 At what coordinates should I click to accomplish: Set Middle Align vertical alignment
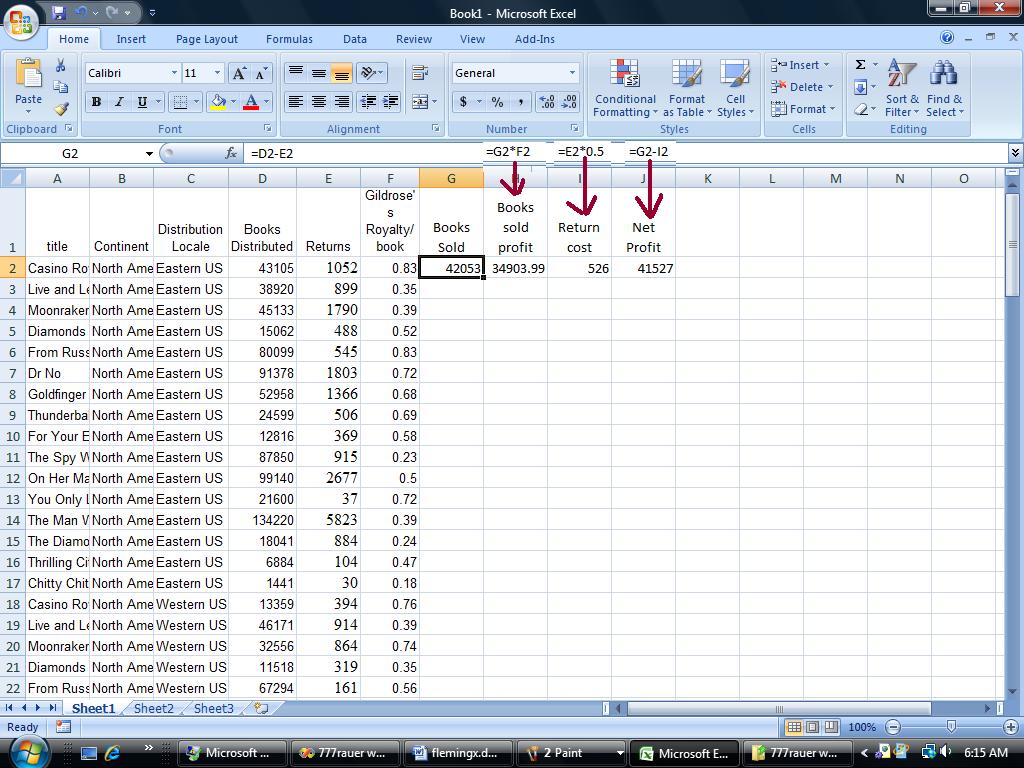319,73
